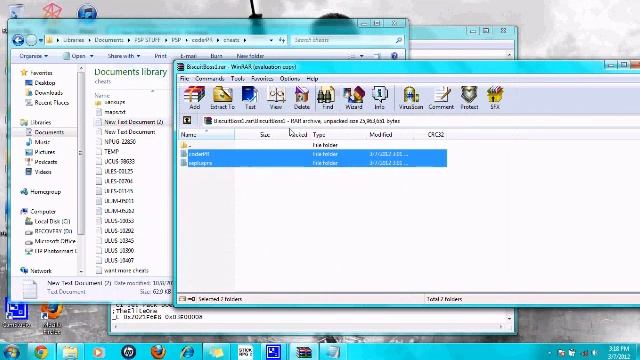Click the search magnifier in Explorer search box
640x360 pixels.
(399, 40)
